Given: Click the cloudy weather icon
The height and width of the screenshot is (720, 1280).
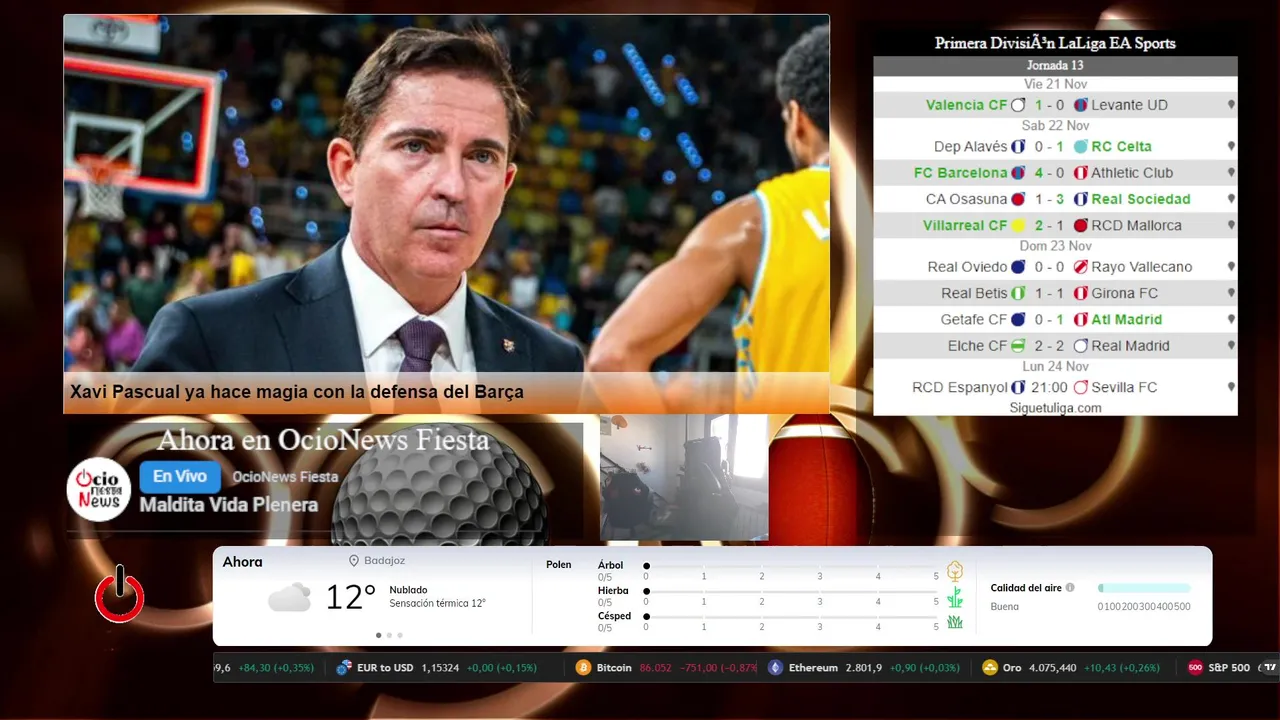Looking at the screenshot, I should tap(289, 597).
